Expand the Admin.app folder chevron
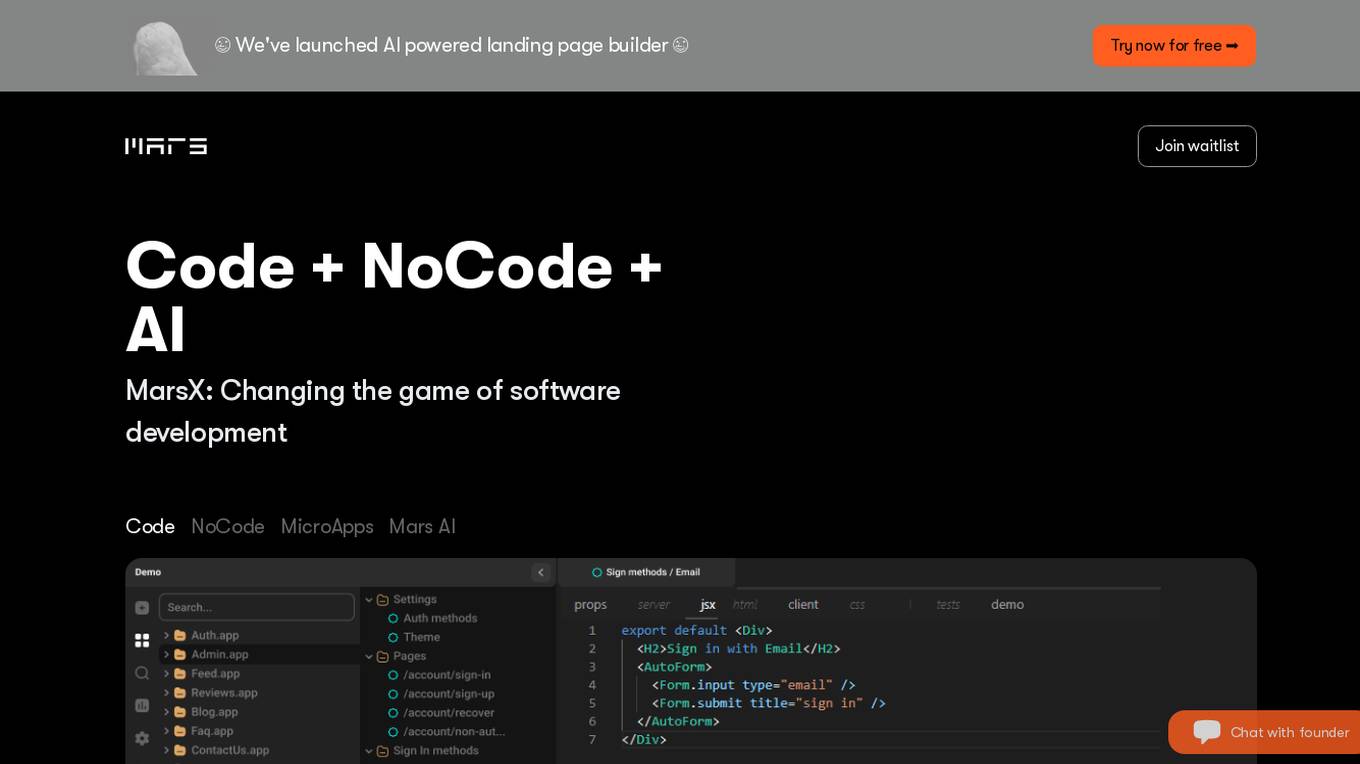The image size is (1360, 764). click(x=167, y=655)
